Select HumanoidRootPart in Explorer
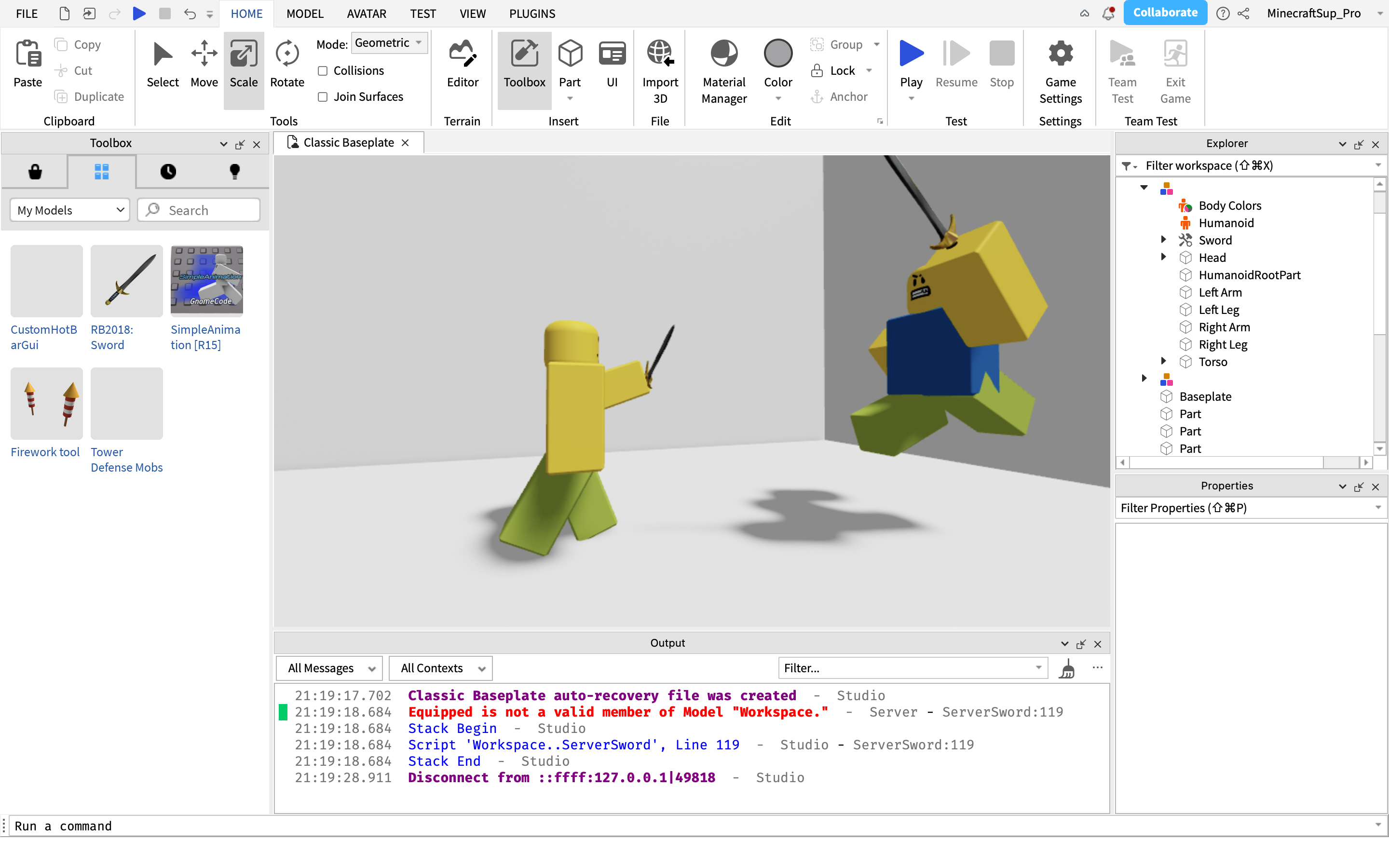This screenshot has width=1389, height=868. [x=1249, y=274]
